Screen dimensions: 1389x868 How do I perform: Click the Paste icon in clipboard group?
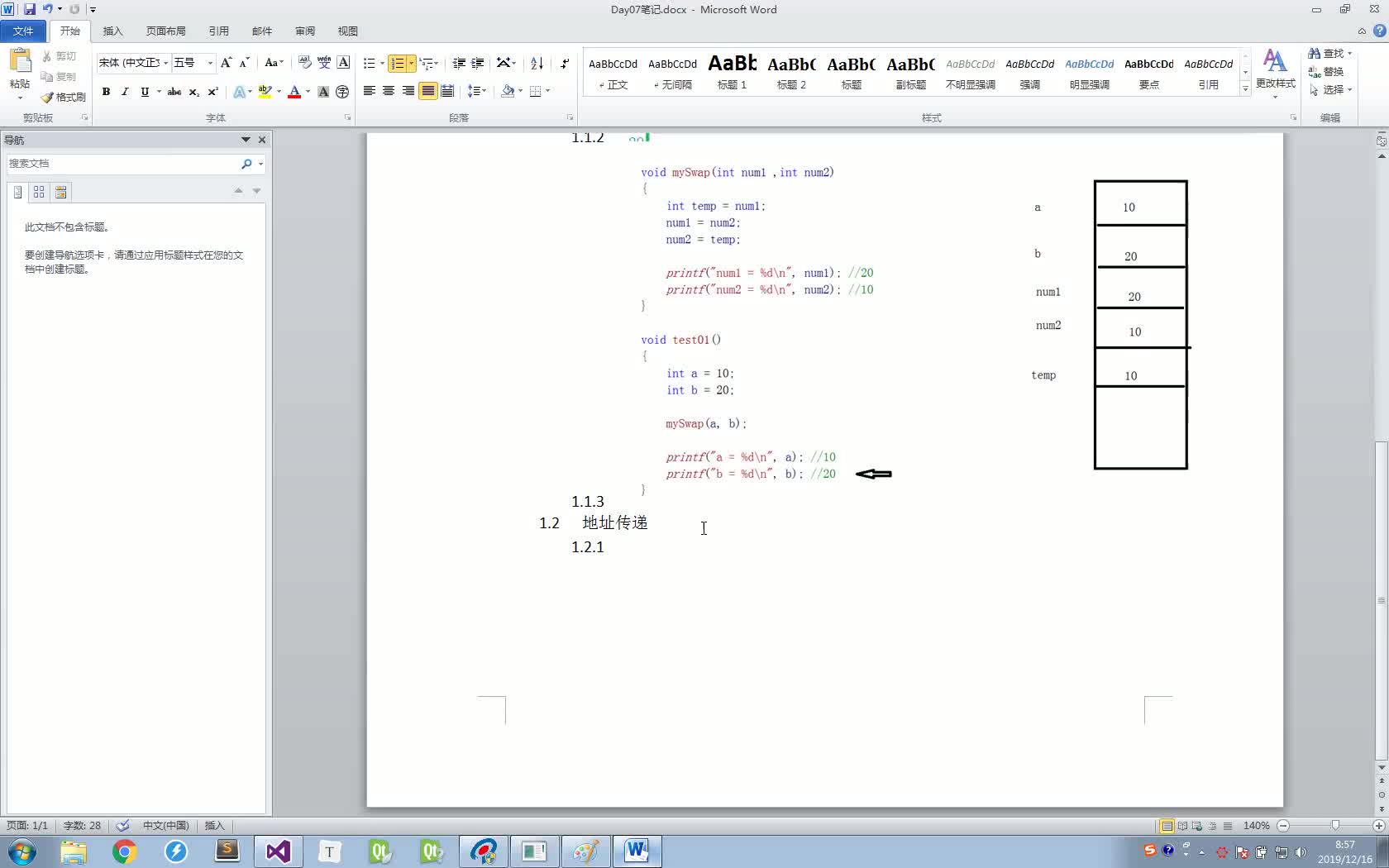point(20,61)
